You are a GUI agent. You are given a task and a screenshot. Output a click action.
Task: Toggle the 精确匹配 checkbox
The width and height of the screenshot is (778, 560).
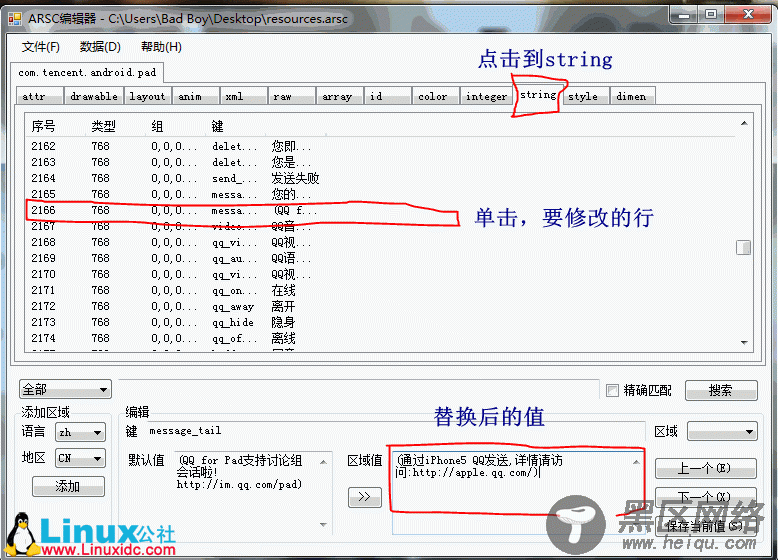coord(613,390)
